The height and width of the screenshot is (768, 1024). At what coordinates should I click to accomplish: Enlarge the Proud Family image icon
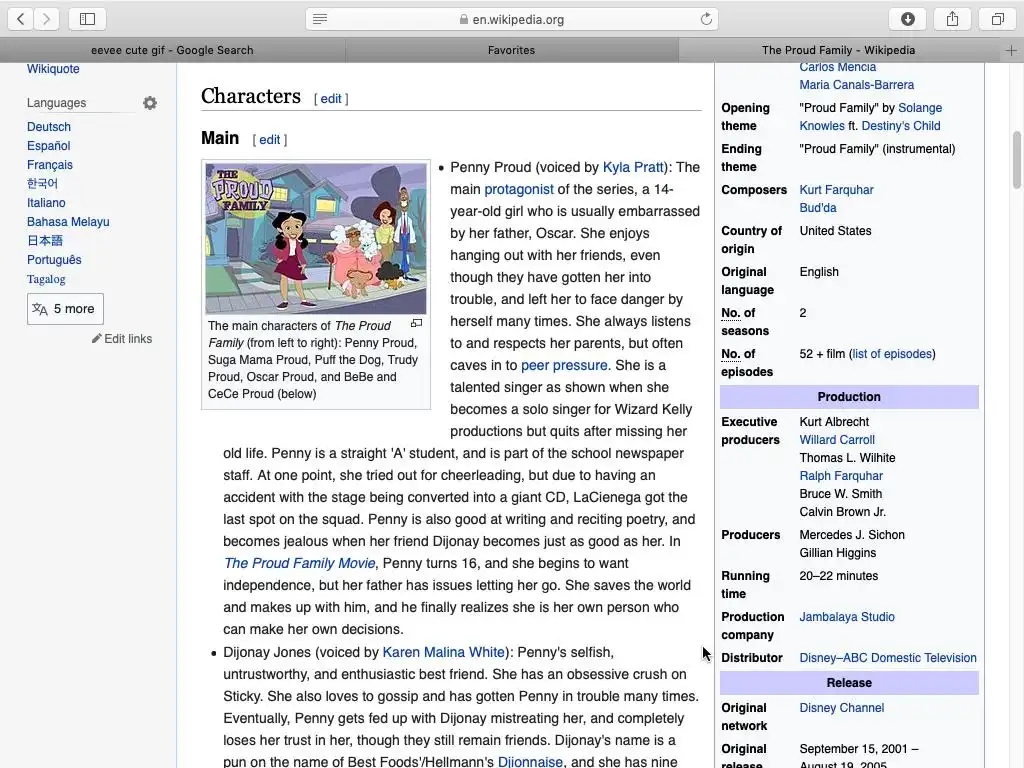[x=417, y=323]
